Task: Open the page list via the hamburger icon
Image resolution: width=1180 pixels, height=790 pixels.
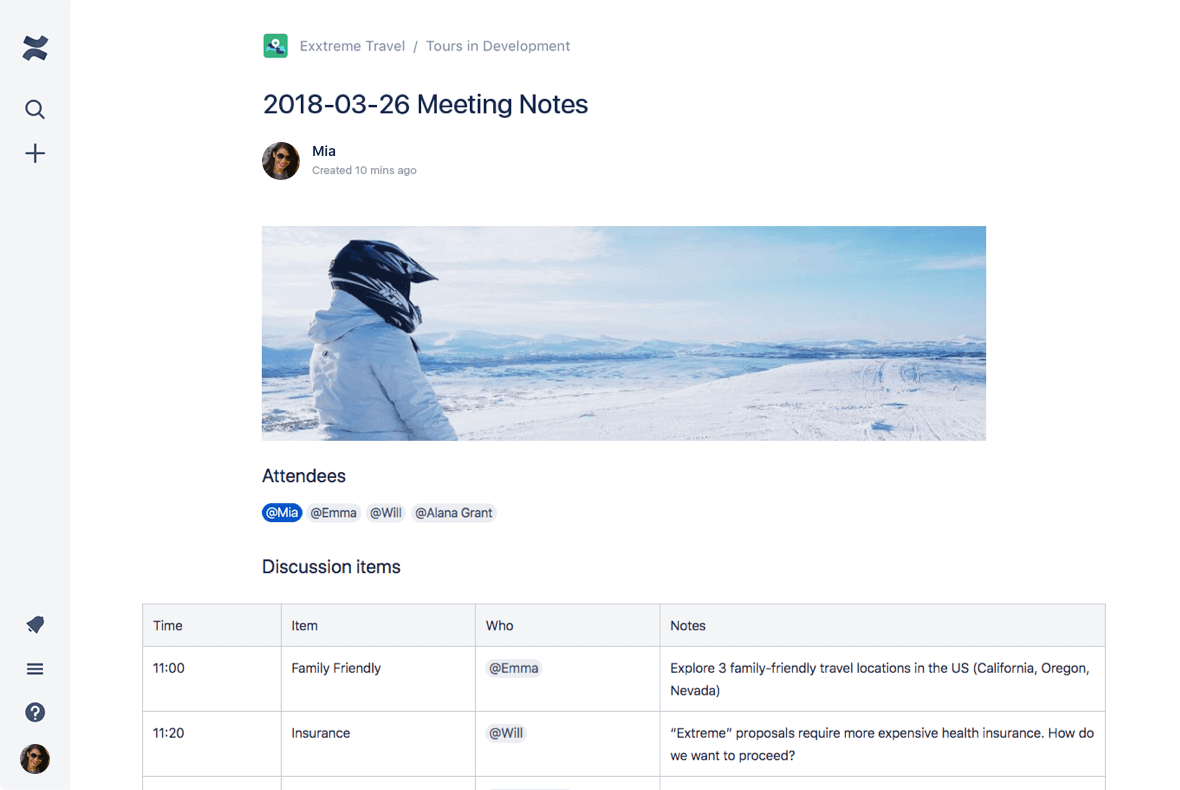Action: point(35,668)
